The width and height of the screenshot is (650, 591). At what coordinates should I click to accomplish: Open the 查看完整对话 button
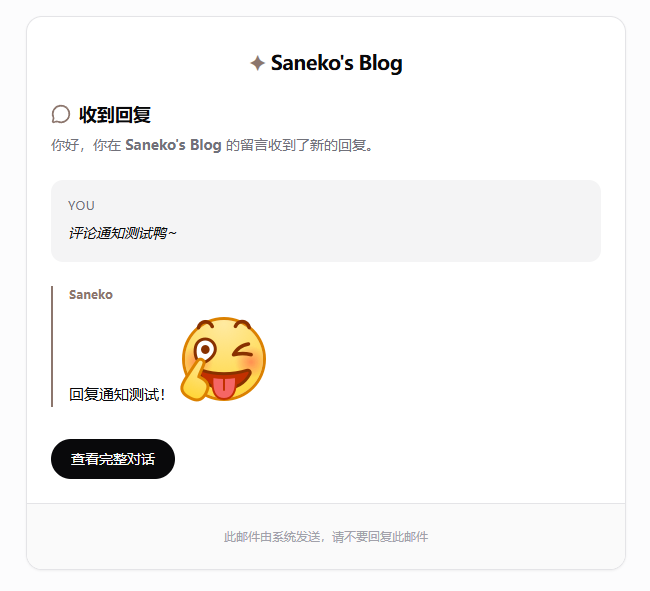click(x=113, y=459)
